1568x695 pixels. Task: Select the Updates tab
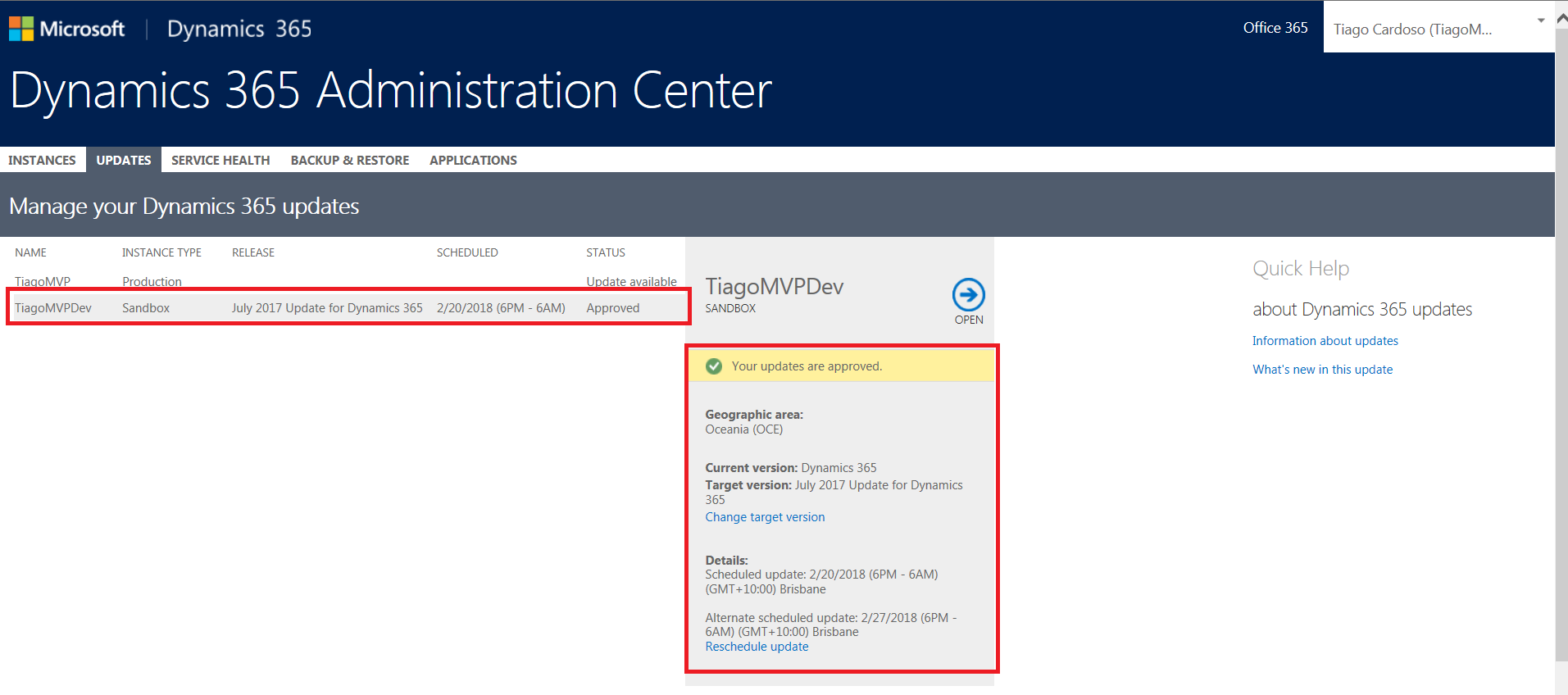click(124, 160)
